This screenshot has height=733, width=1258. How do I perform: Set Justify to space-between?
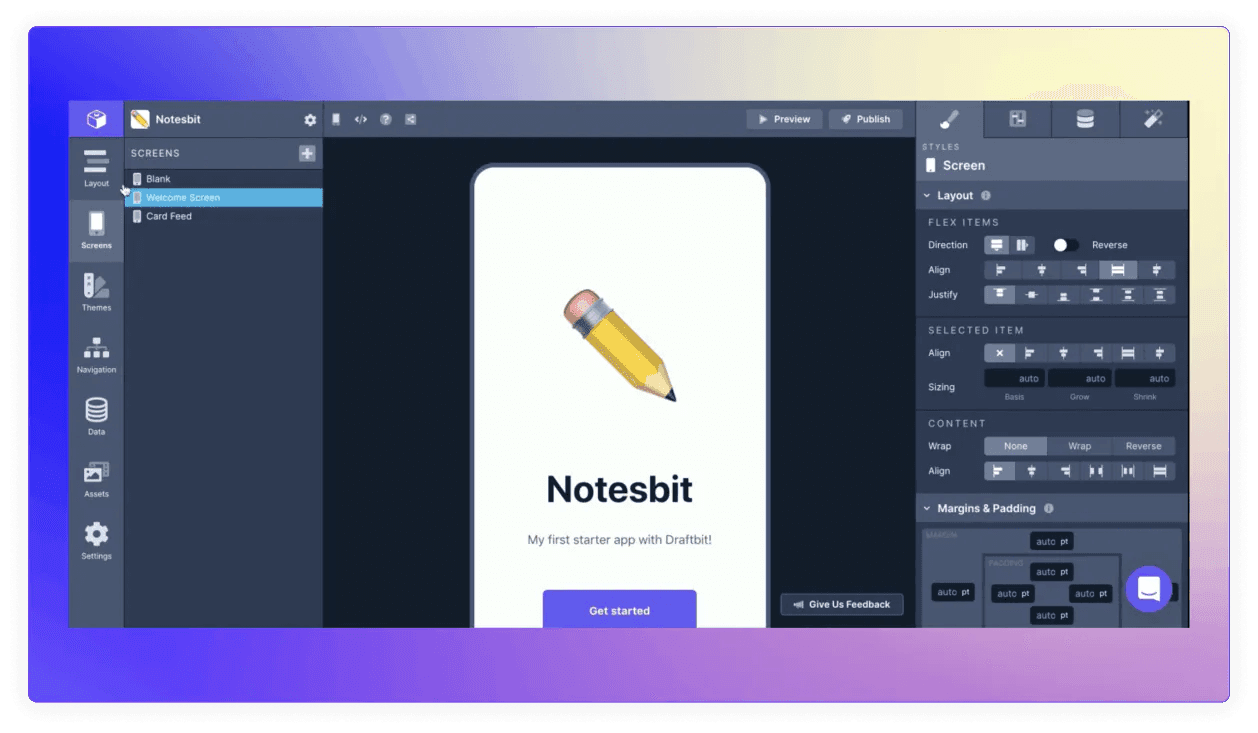[1096, 295]
